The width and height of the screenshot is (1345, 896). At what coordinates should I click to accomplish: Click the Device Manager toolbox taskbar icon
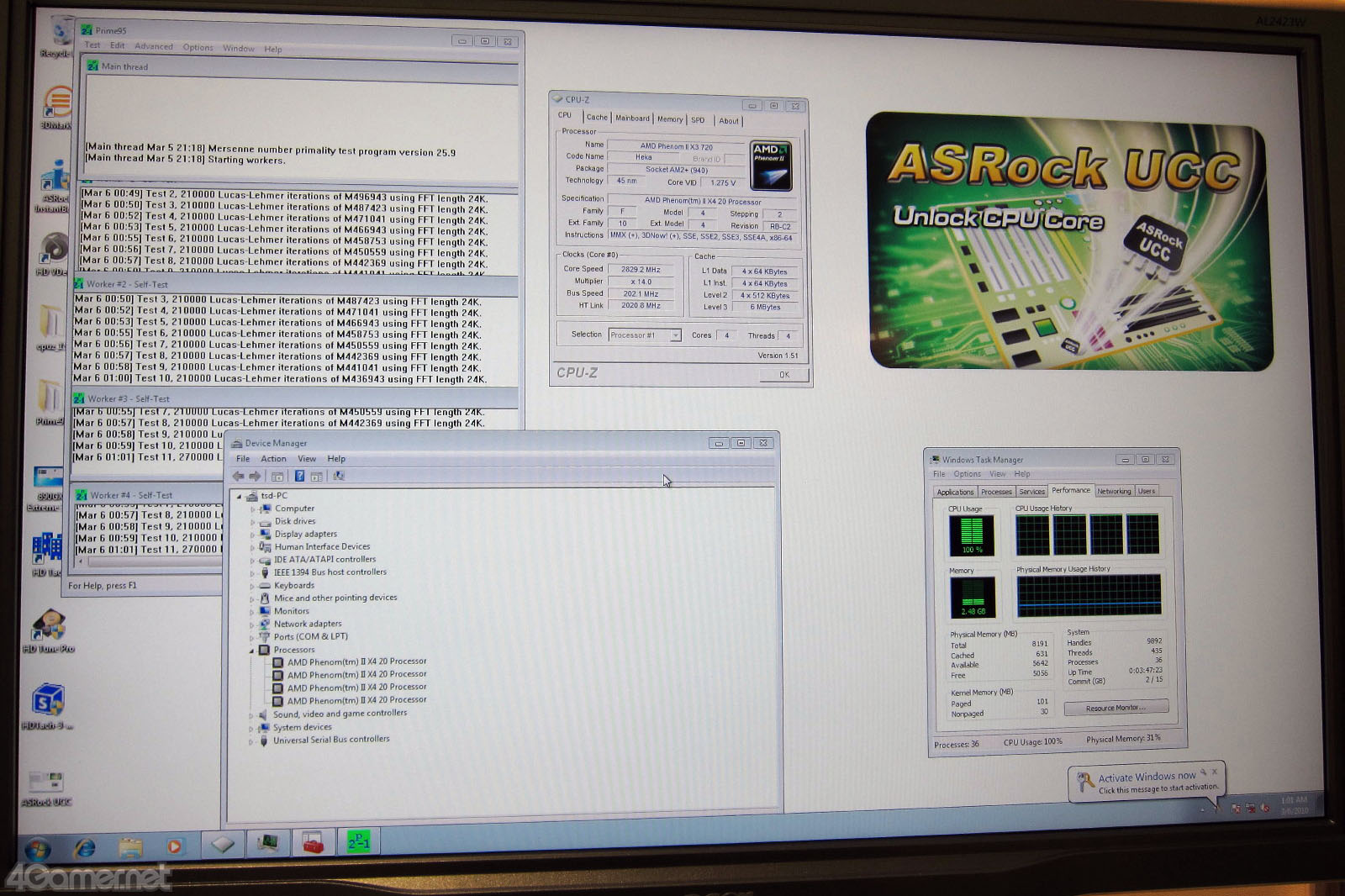[x=313, y=842]
